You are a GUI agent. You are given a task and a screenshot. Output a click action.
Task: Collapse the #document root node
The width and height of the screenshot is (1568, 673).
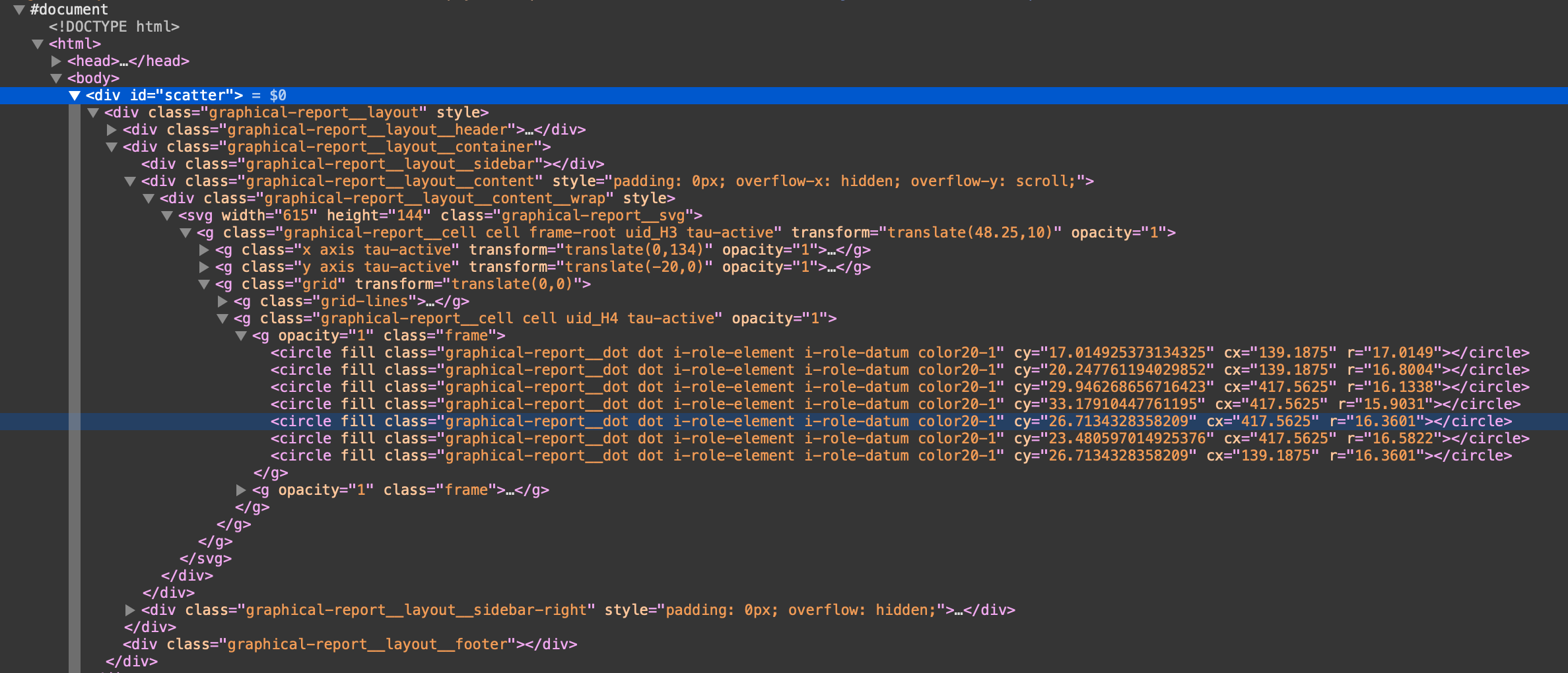[x=19, y=9]
